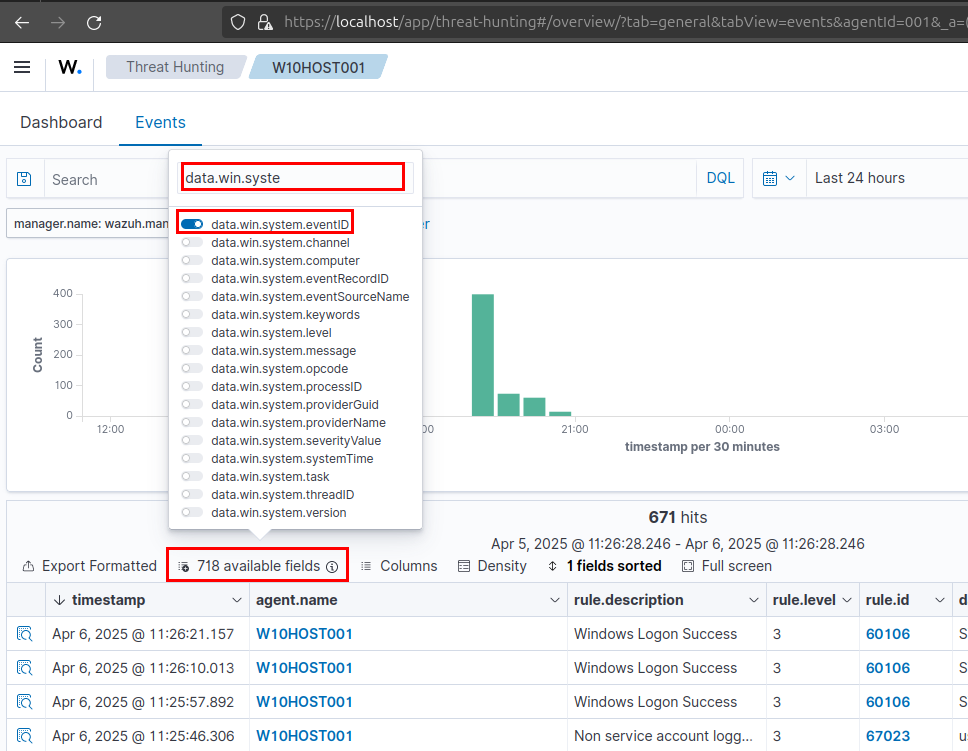Select the Events tab
968x751 pixels.
[161, 122]
